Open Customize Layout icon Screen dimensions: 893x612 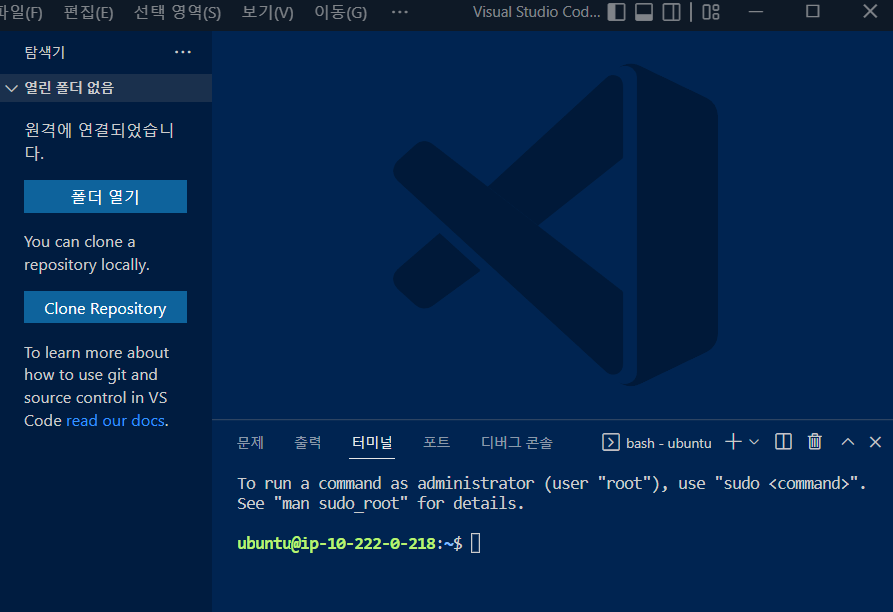[711, 12]
